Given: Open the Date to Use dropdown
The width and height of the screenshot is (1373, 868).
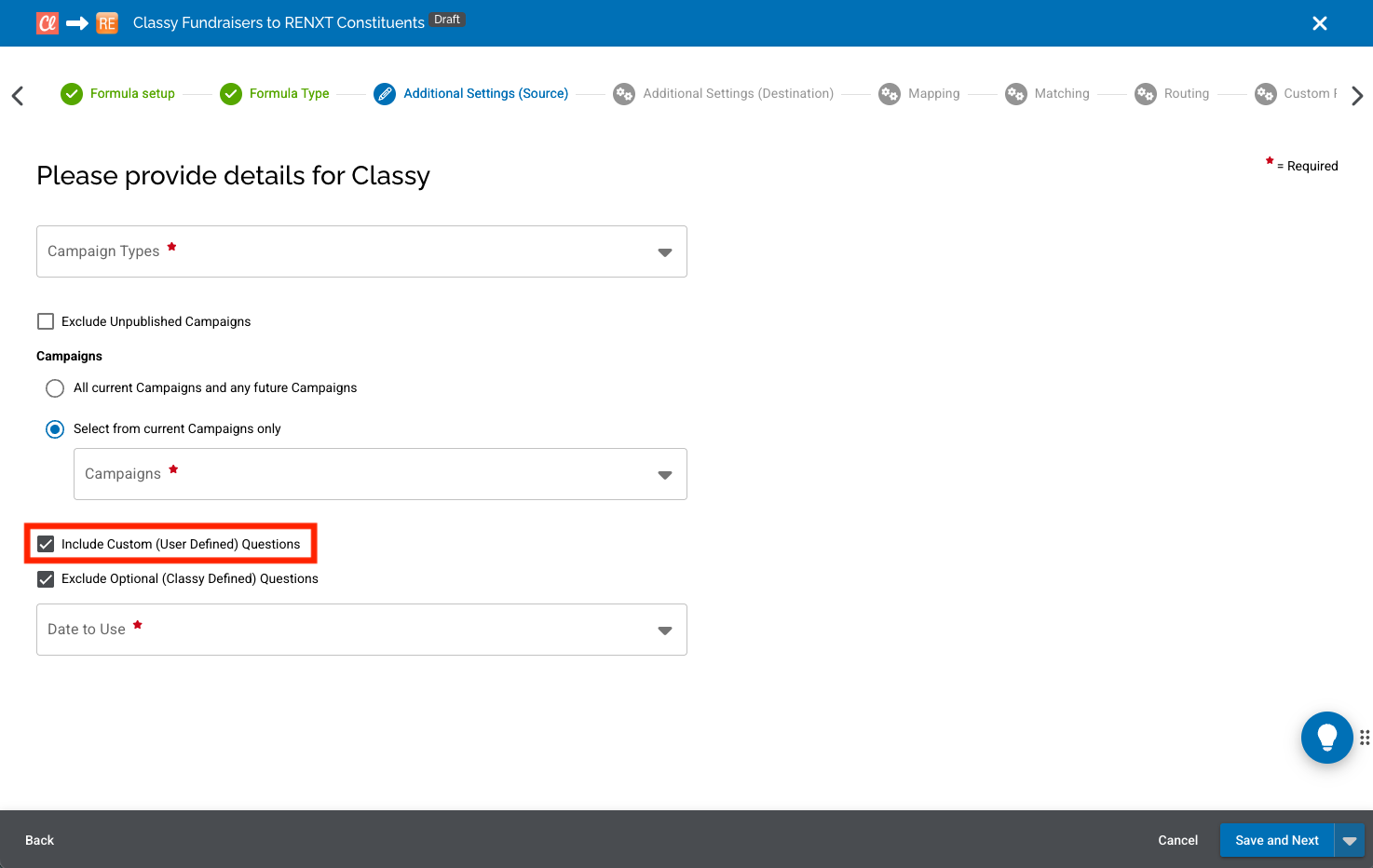Looking at the screenshot, I should tap(664, 630).
